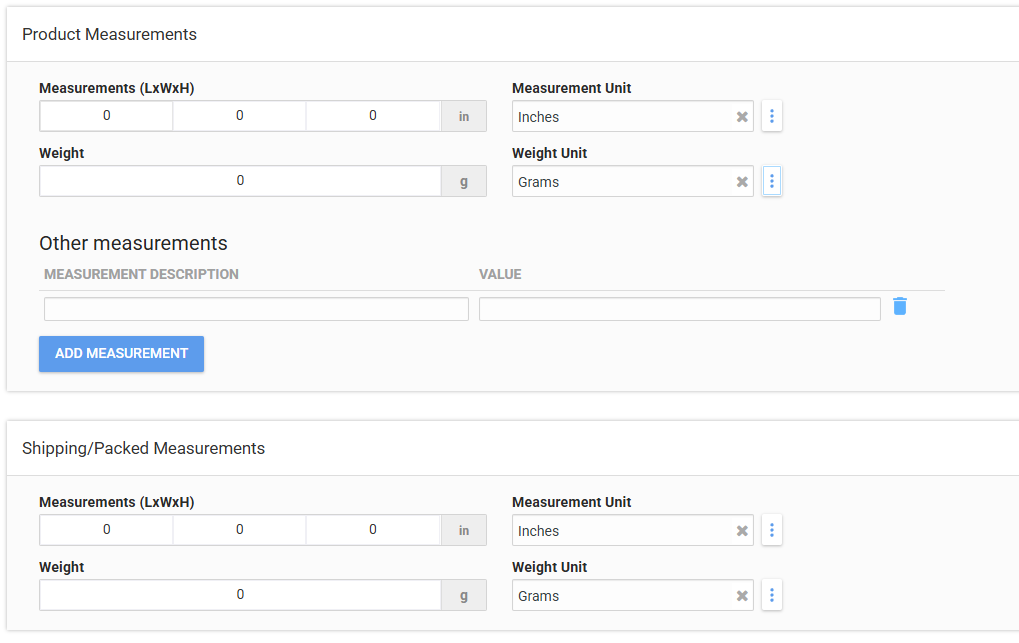The image size is (1019, 643).
Task: Clear Inches in Product Measurement Unit
Action: 742,117
